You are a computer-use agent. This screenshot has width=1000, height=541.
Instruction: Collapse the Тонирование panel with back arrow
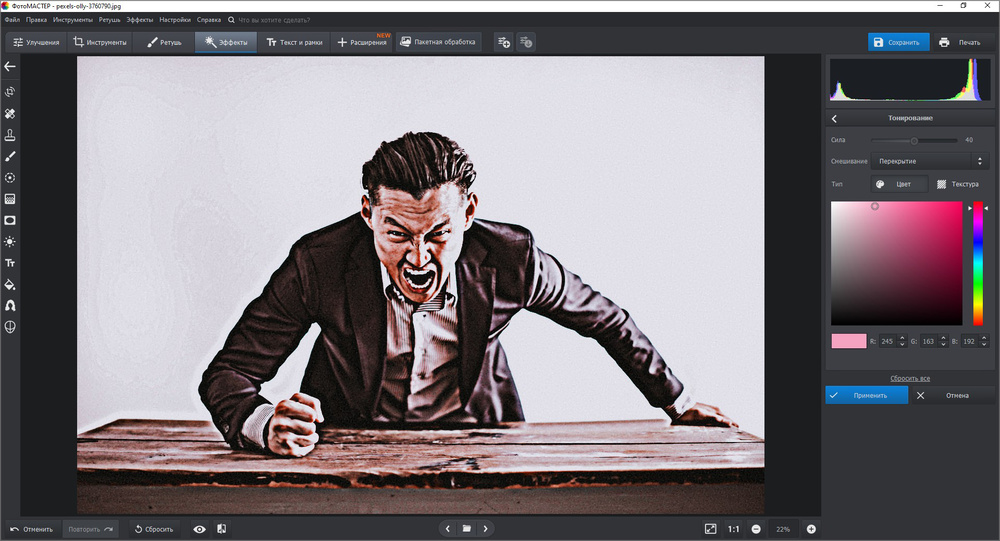point(835,119)
